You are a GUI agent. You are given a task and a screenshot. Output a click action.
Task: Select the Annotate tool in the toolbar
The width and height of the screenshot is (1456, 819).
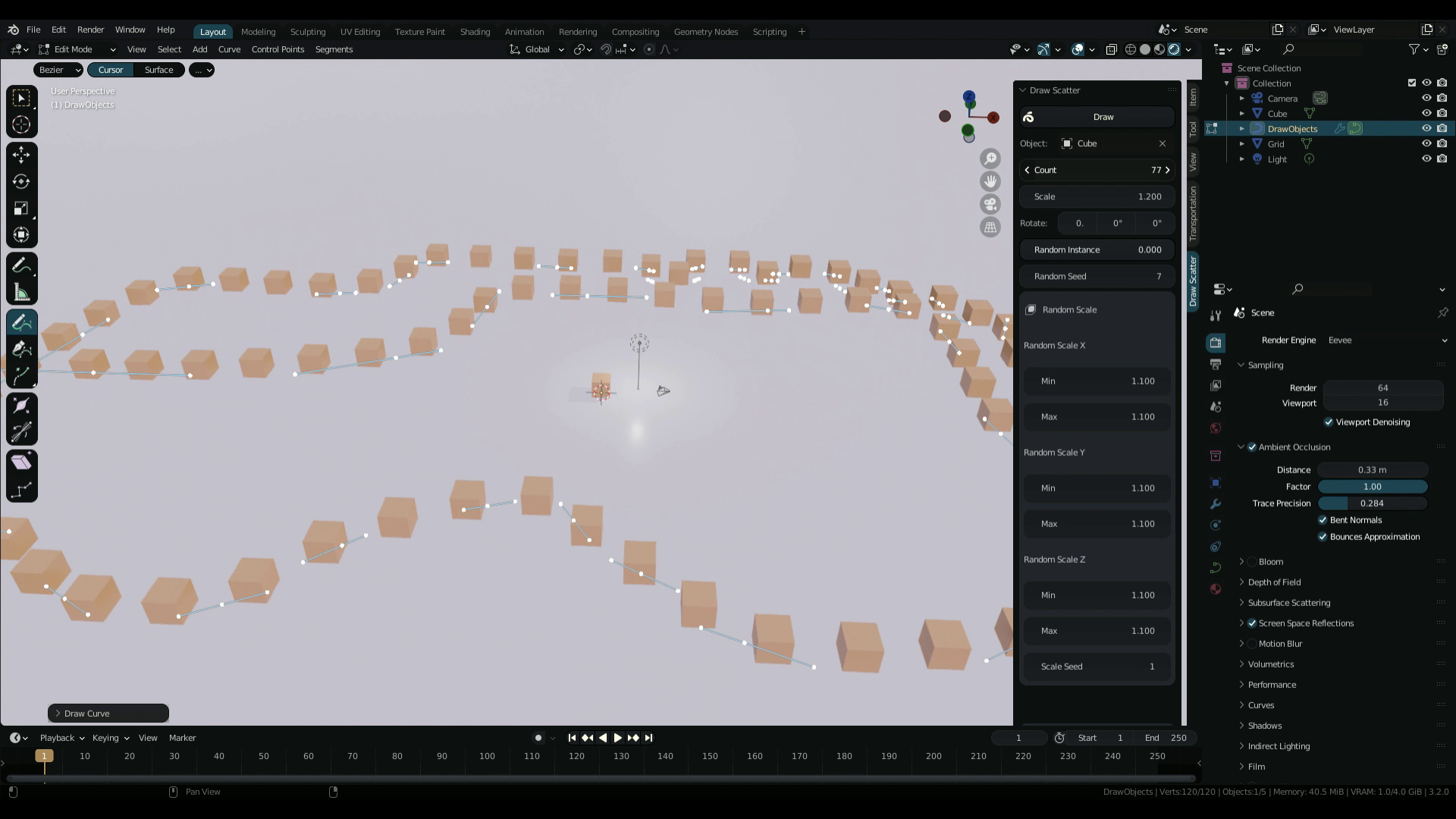pos(21,263)
